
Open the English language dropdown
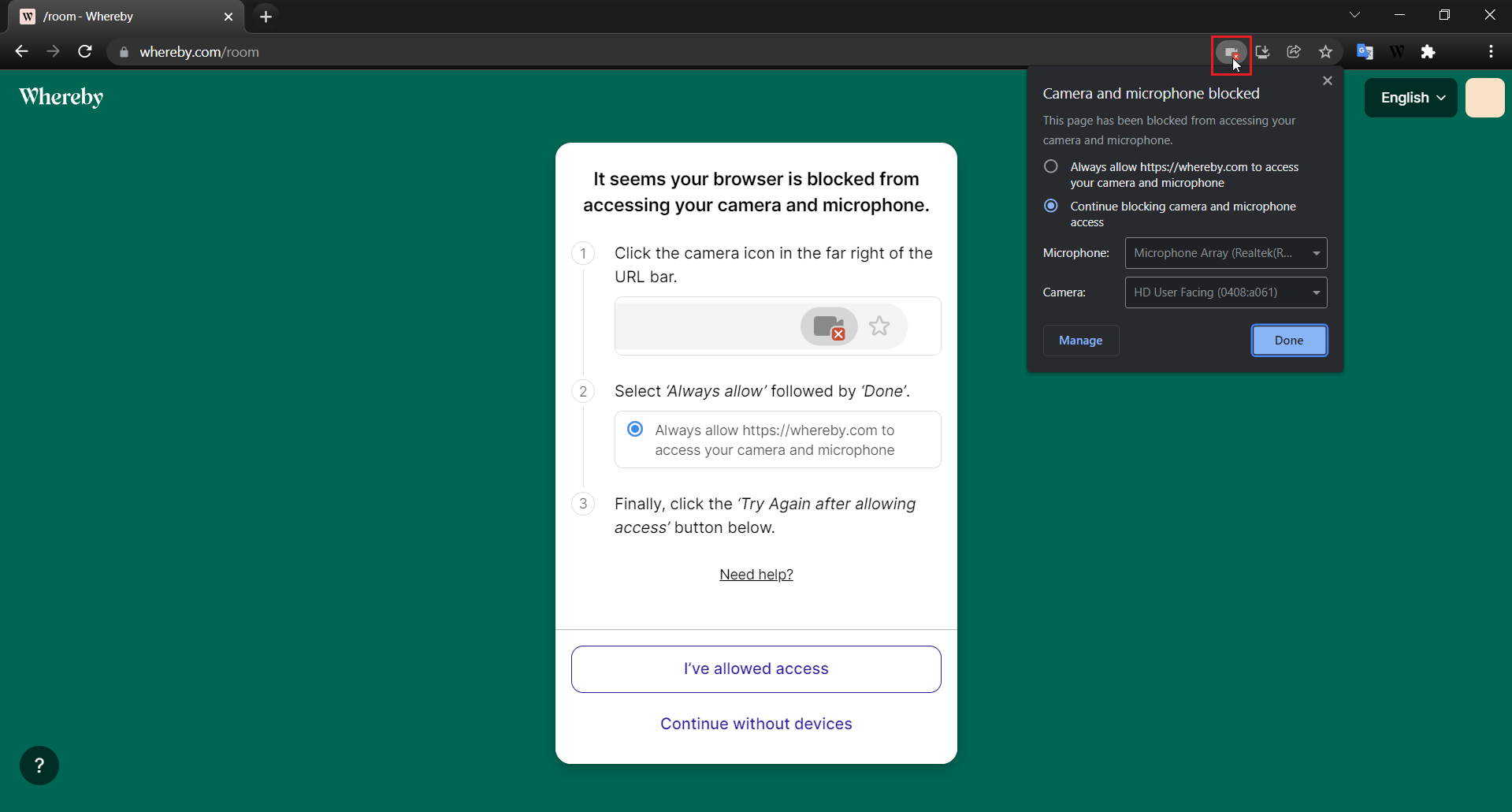1411,98
